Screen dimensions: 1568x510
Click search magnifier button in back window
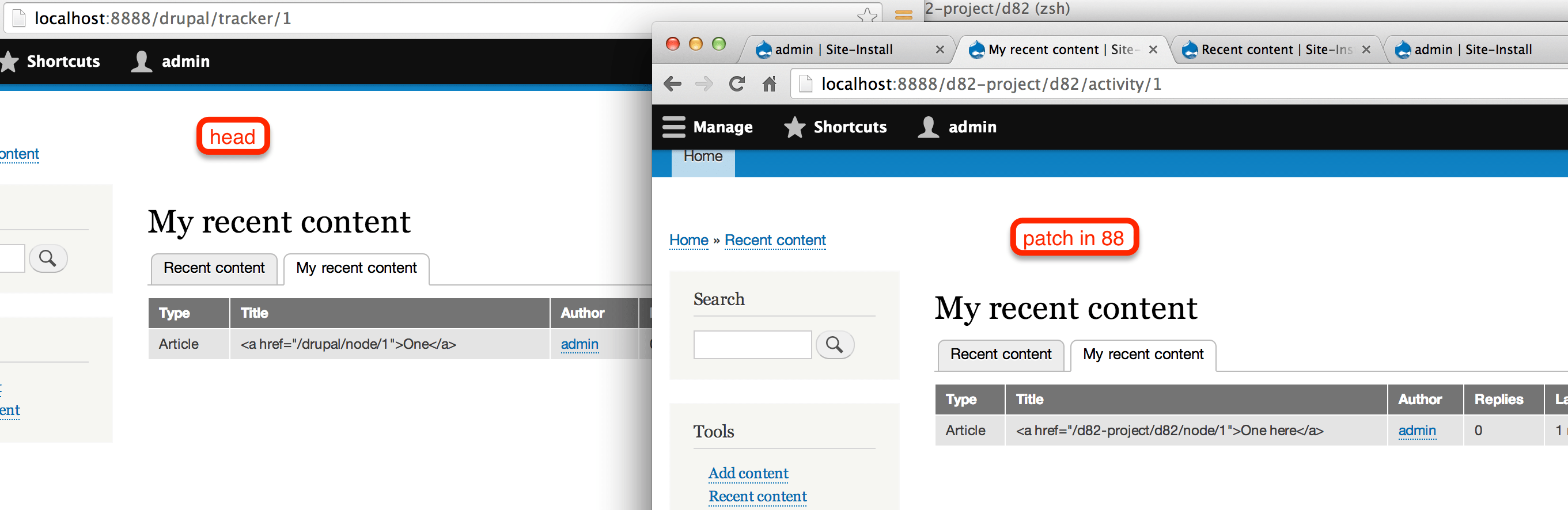(x=48, y=258)
